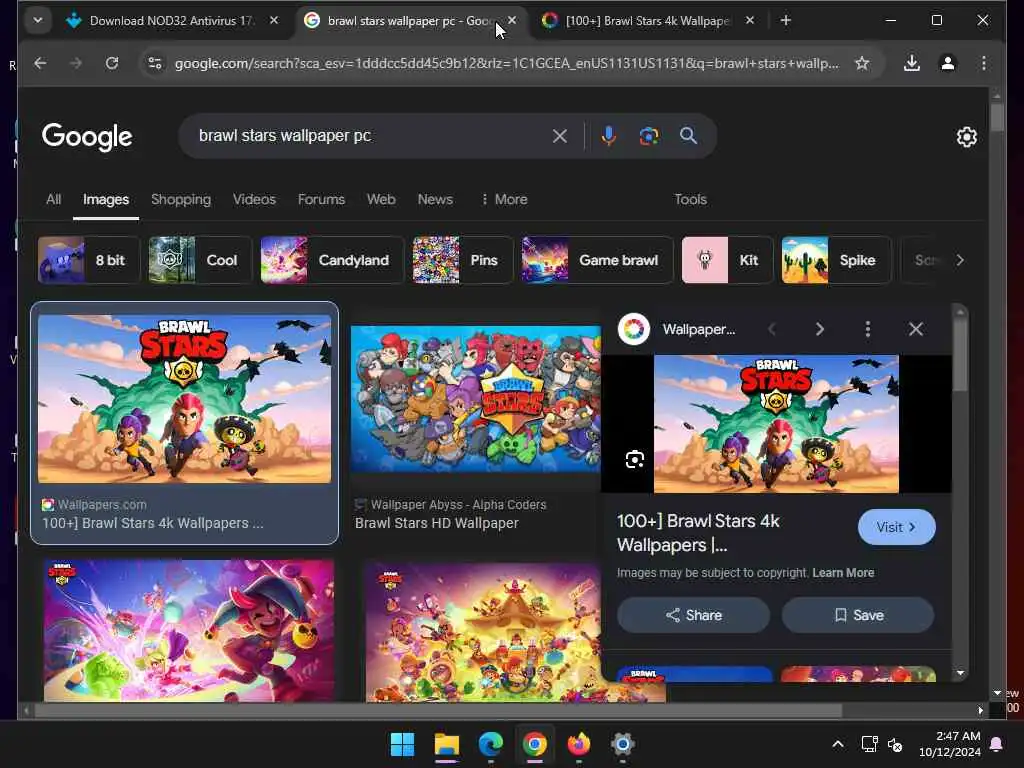Filter images by 8 bit chip
Image resolution: width=1024 pixels, height=768 pixels.
[88, 260]
